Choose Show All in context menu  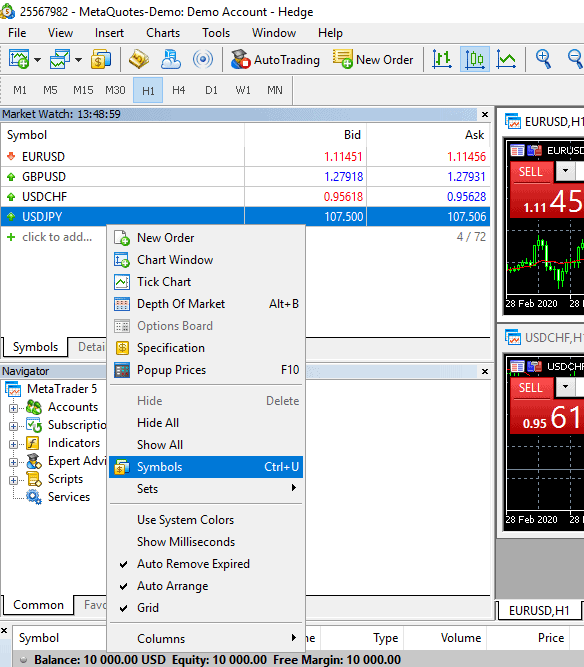(x=206, y=445)
